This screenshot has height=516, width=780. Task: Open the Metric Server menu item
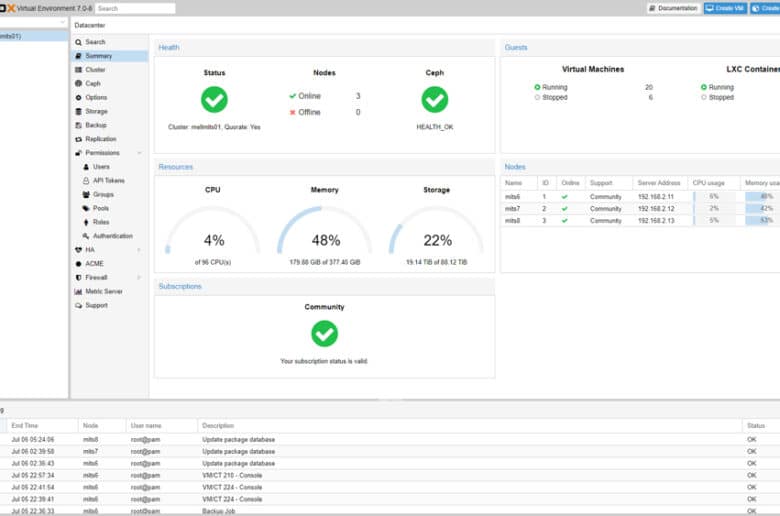(x=109, y=292)
